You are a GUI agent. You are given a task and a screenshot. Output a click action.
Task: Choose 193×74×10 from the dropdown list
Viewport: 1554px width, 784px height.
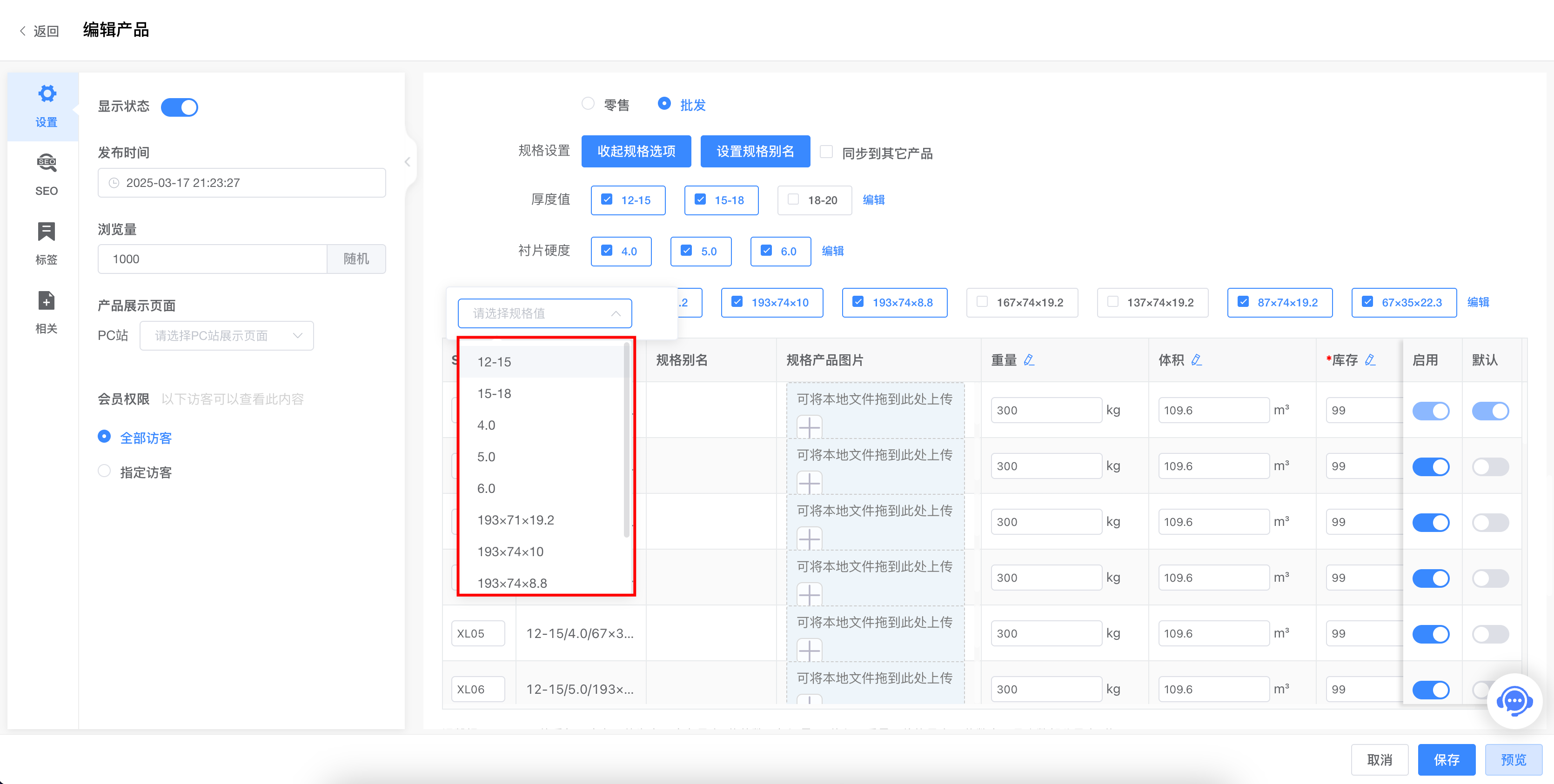tap(542, 552)
